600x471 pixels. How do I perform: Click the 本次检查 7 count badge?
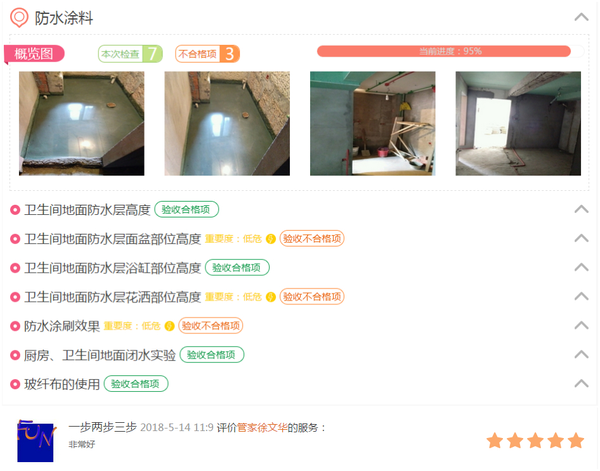pyautogui.click(x=130, y=54)
